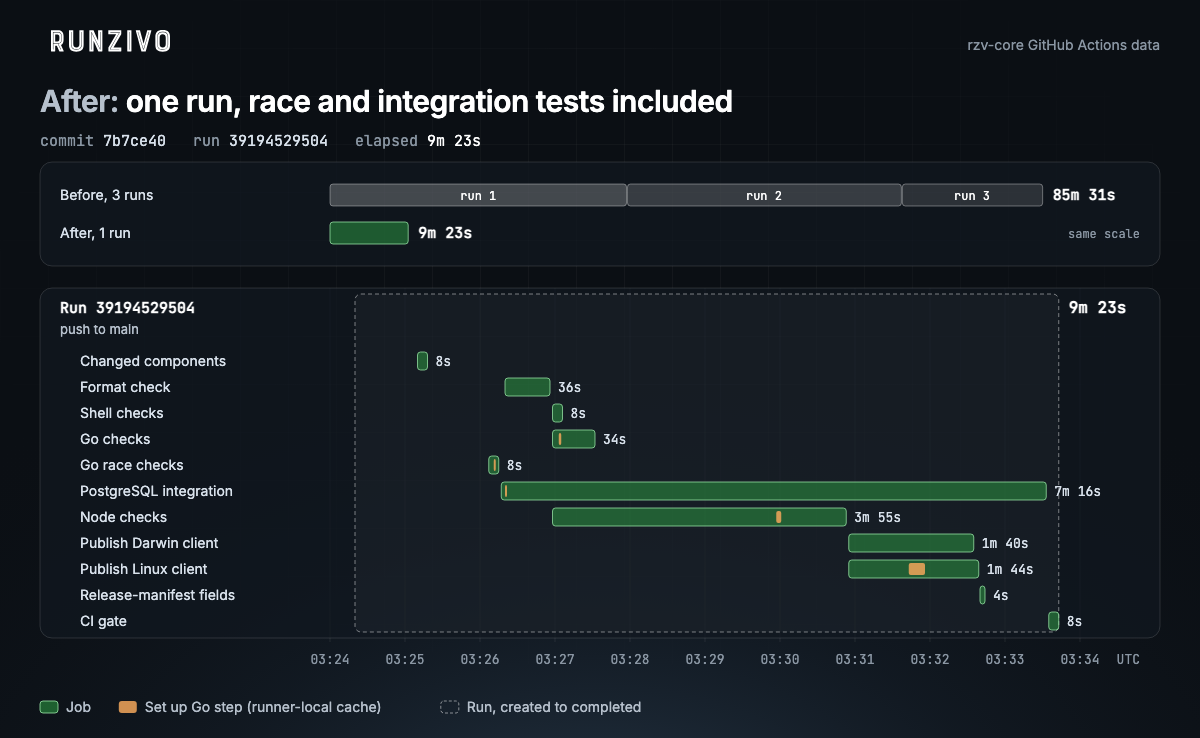Click the Node checks job bar

coord(699,517)
